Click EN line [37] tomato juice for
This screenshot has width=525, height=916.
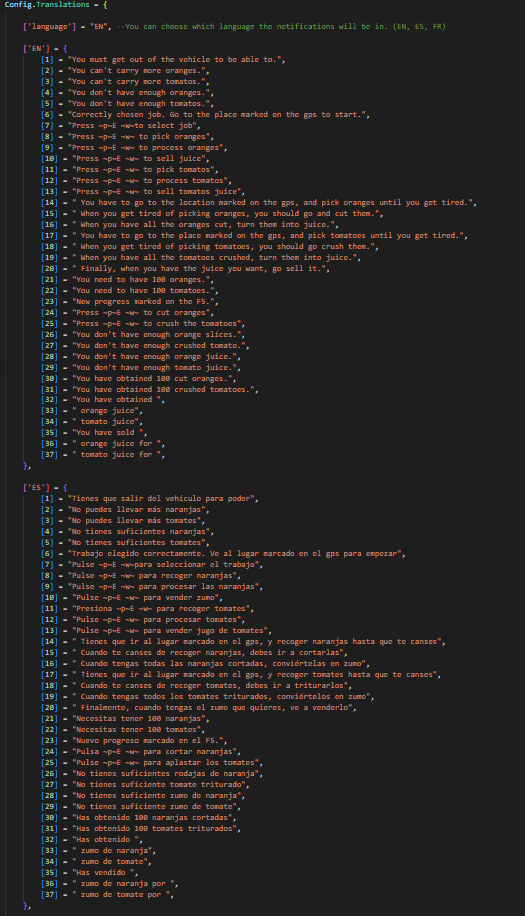(x=103, y=455)
